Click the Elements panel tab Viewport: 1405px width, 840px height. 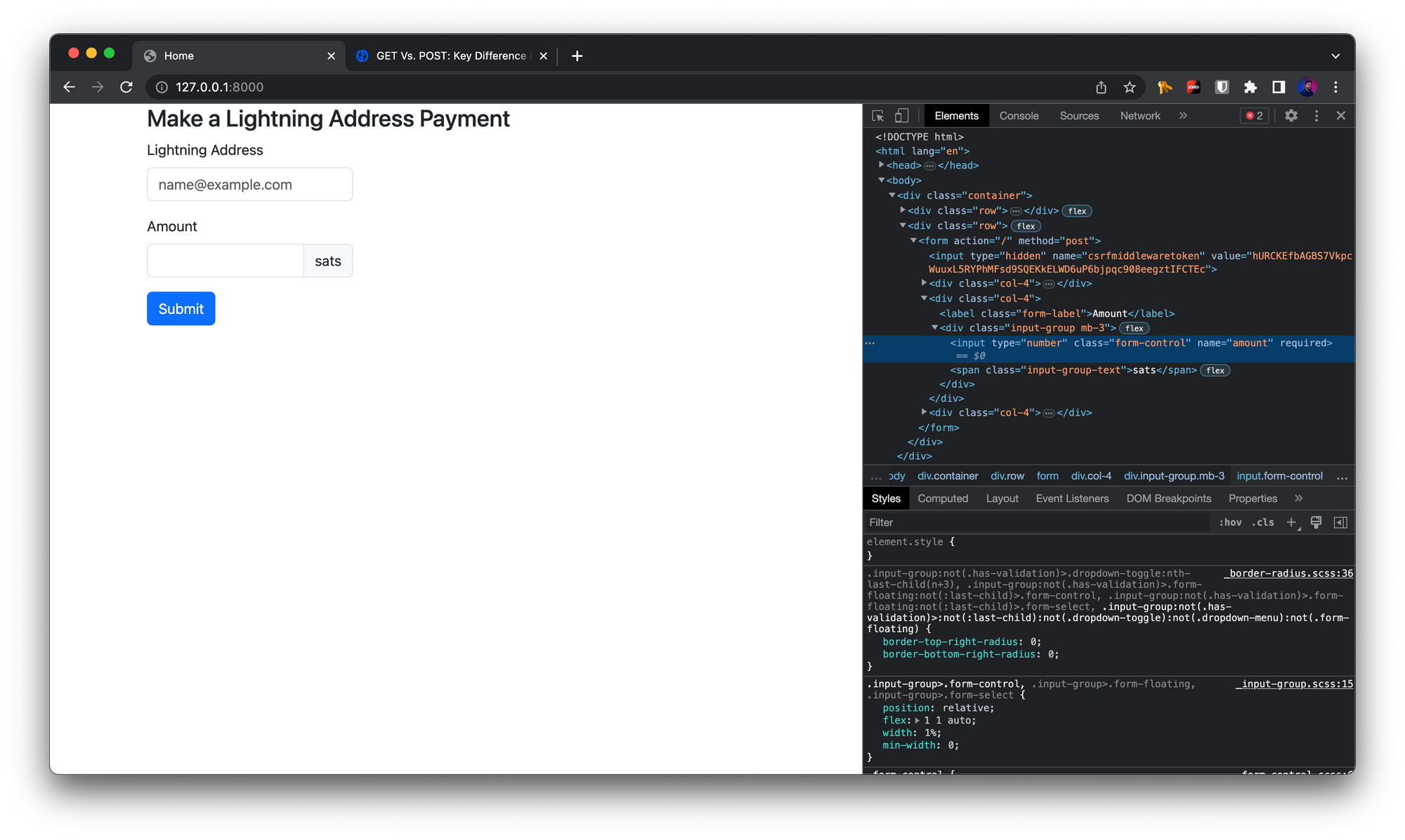pyautogui.click(x=955, y=114)
